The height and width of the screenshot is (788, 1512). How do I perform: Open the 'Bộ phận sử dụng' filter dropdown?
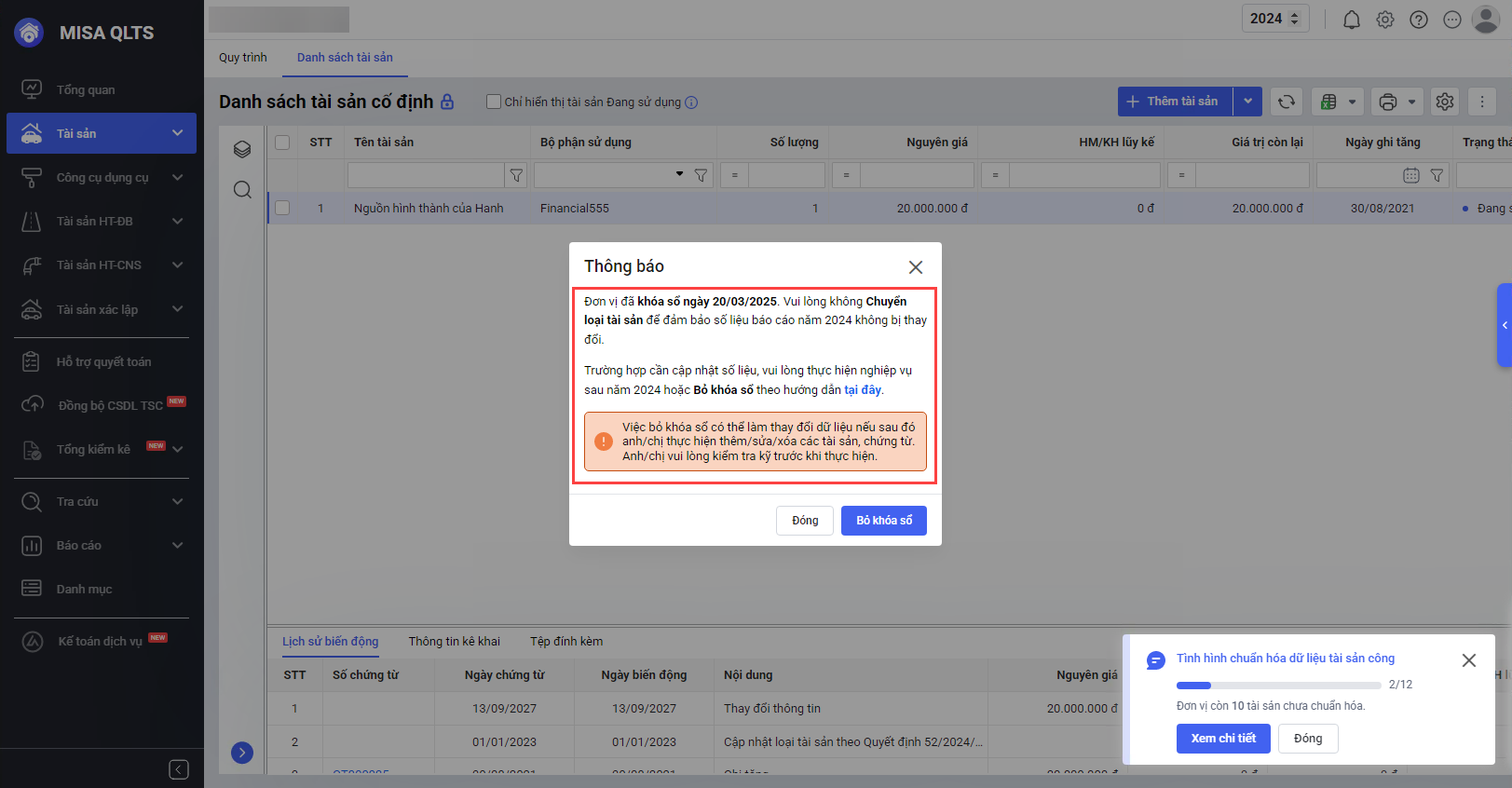679,174
